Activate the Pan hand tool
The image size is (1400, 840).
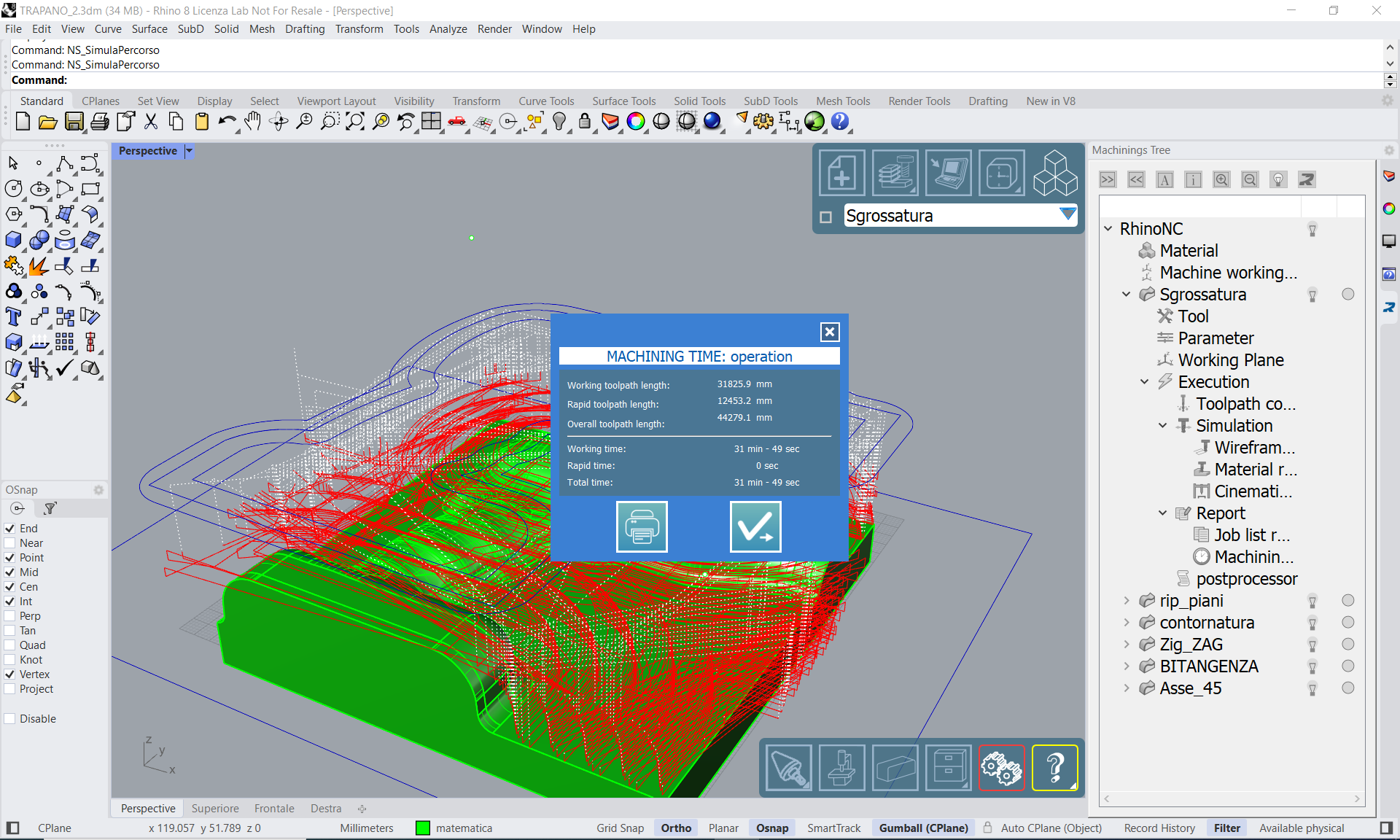(252, 122)
